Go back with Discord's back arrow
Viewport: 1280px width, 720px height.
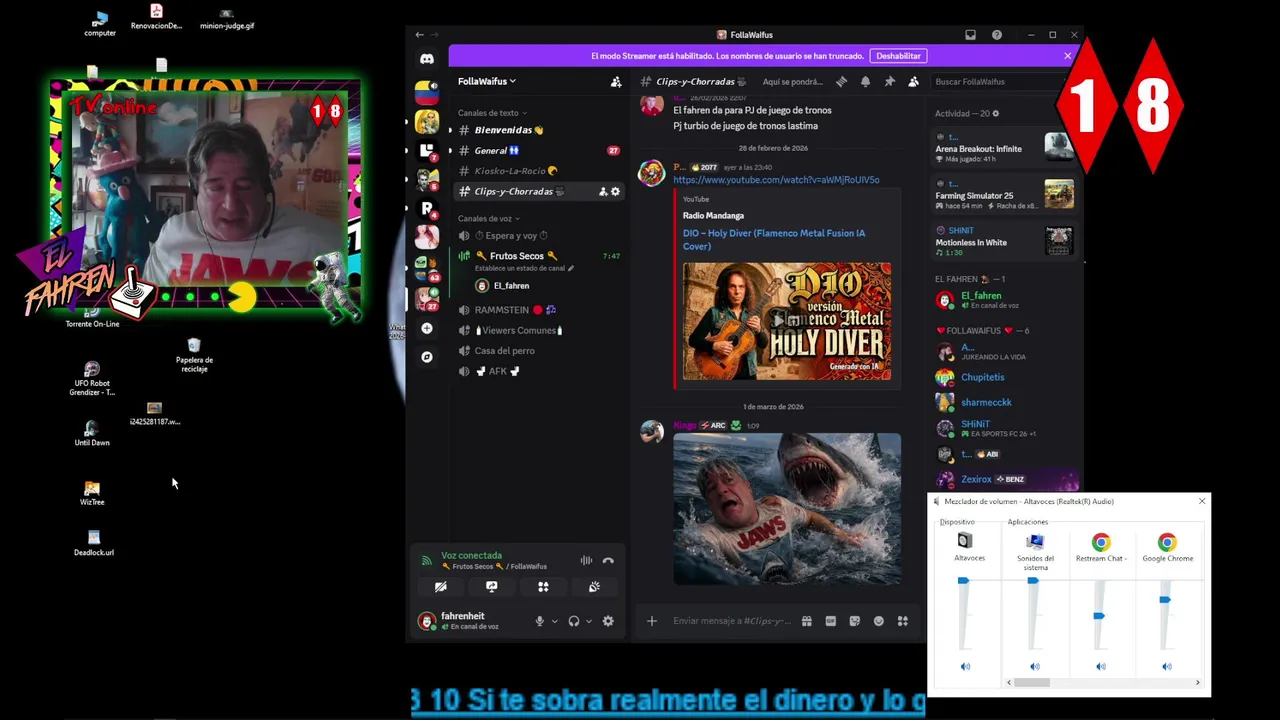click(x=420, y=35)
